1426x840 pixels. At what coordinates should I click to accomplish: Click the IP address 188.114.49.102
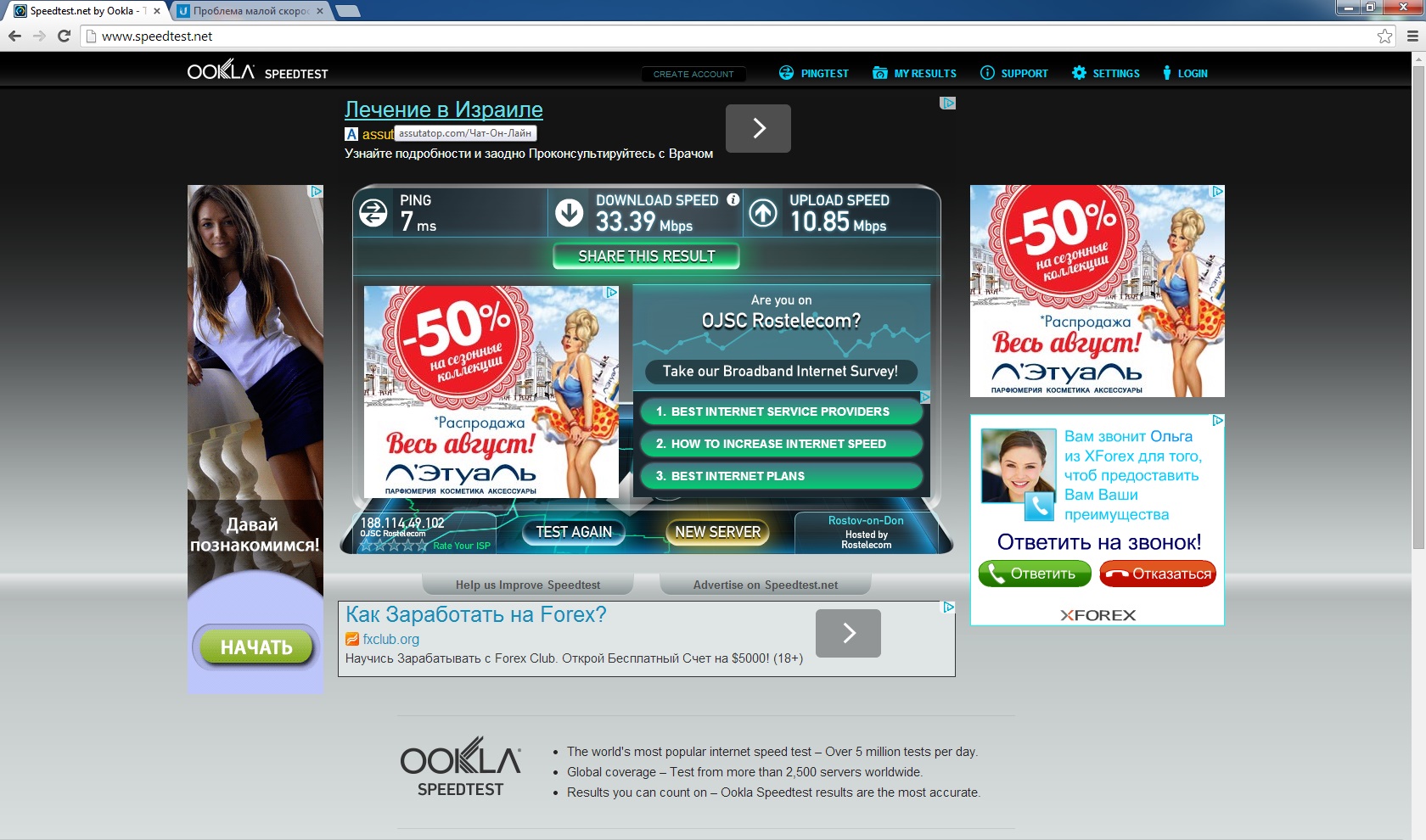coord(402,523)
